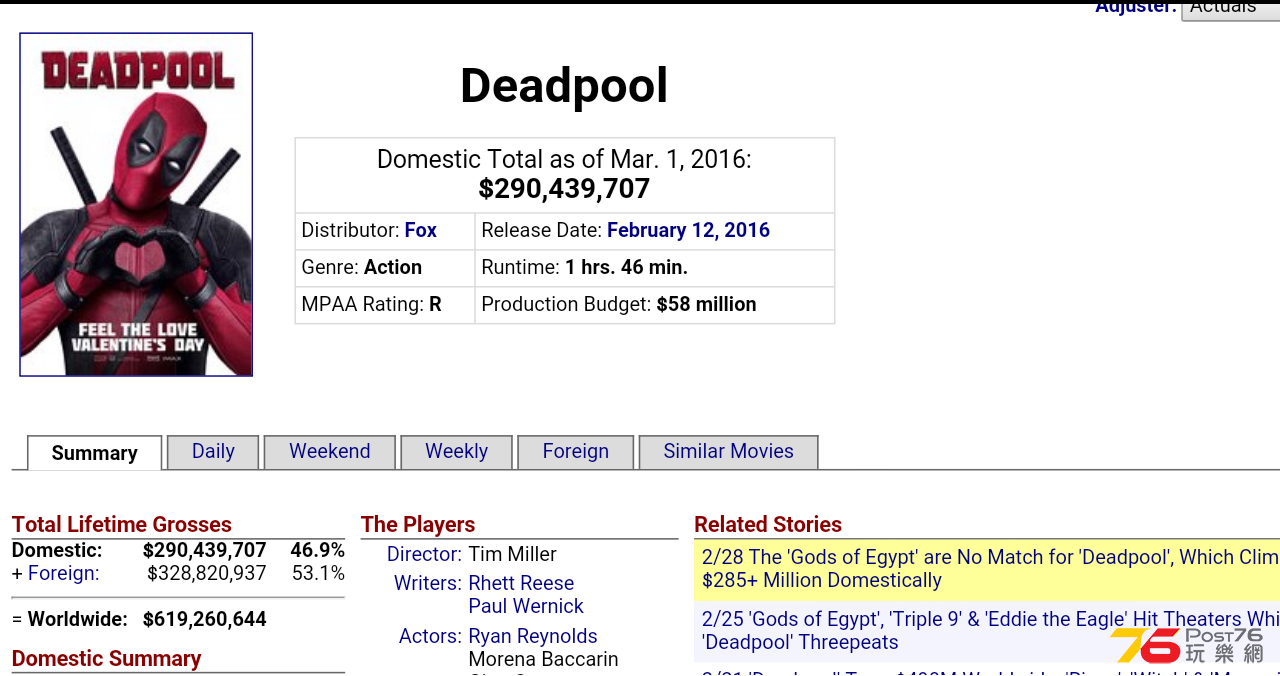Screen dimensions: 1280x676
Task: Click the domestic total $290,439,707 heading
Action: [x=564, y=189]
